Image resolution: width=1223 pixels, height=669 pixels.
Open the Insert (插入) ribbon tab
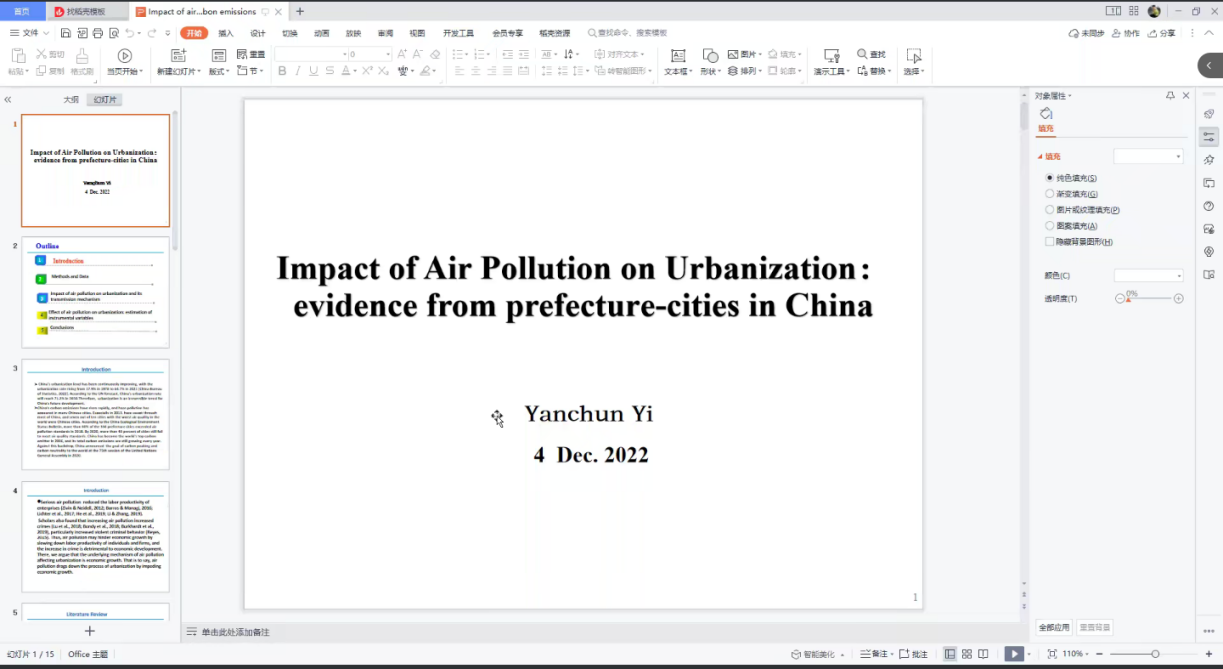[x=226, y=33]
